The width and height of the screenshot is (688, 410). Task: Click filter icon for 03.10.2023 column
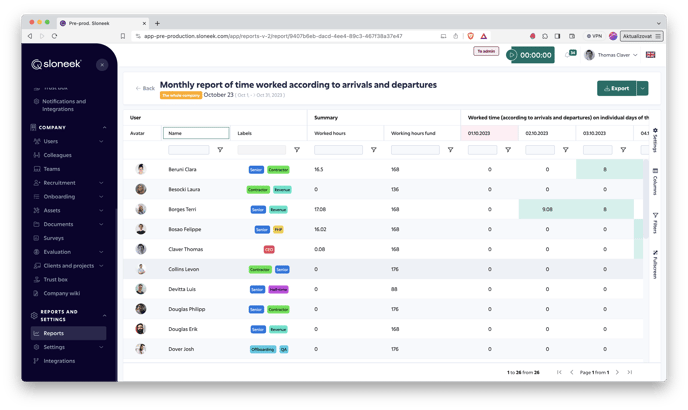(623, 150)
